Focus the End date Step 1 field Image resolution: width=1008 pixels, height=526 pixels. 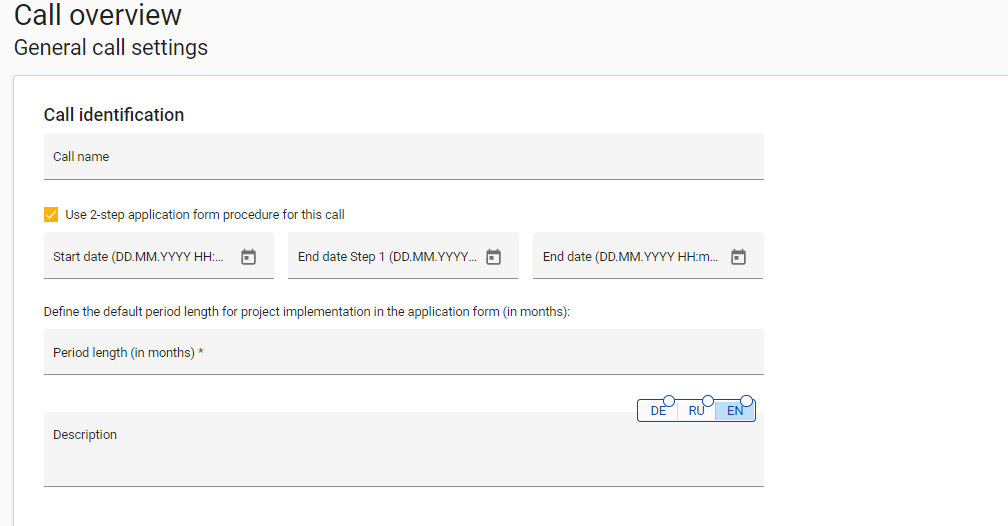tap(385, 257)
